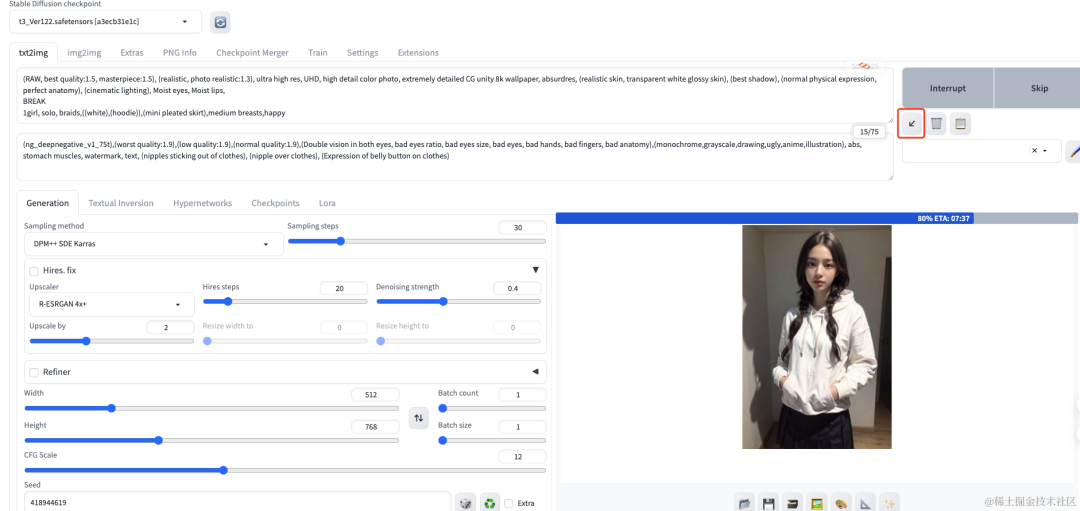Open the styles selection dropdown arrow
1080x511 pixels.
1045,151
